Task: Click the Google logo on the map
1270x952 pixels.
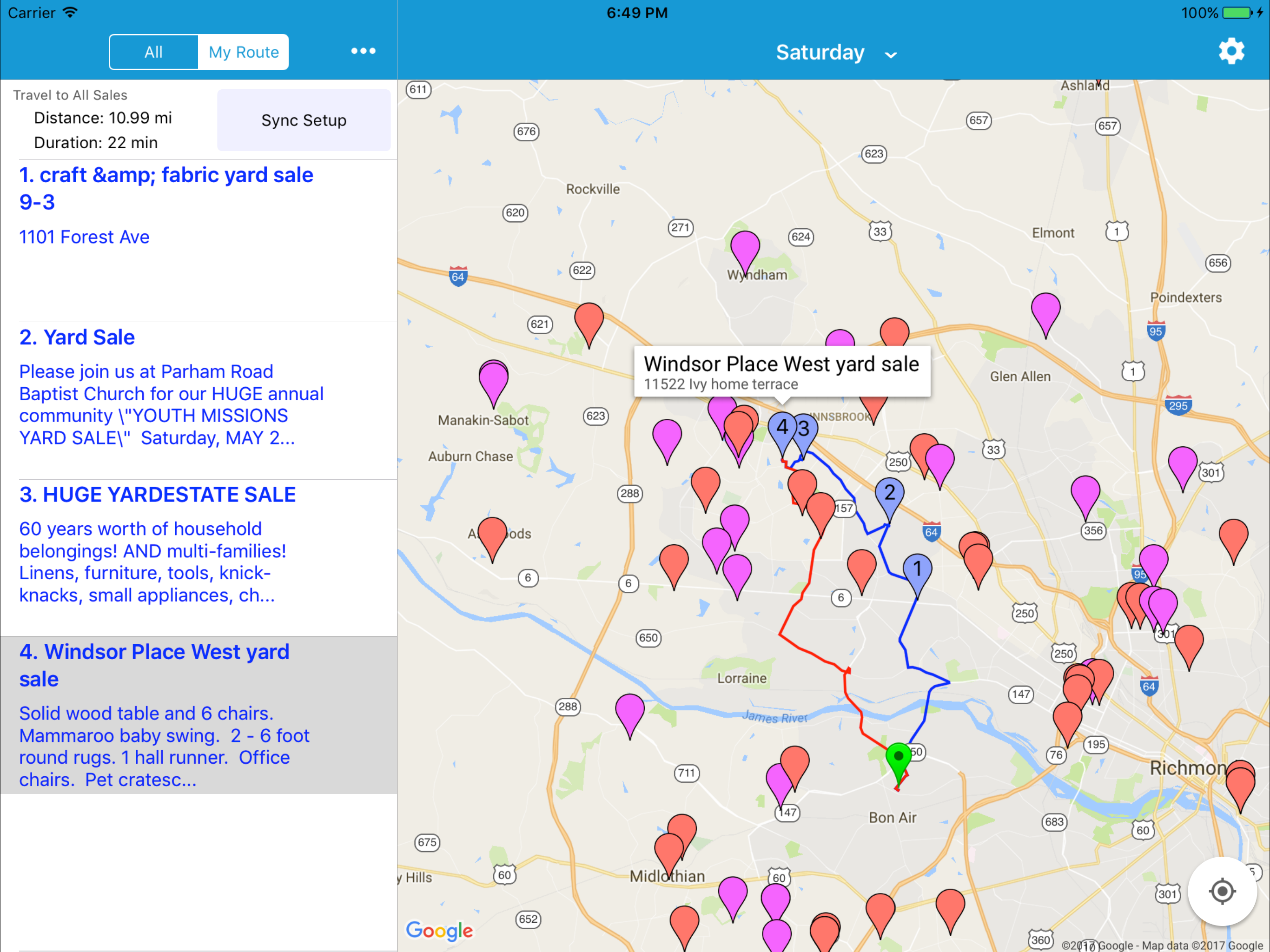Action: (x=439, y=930)
